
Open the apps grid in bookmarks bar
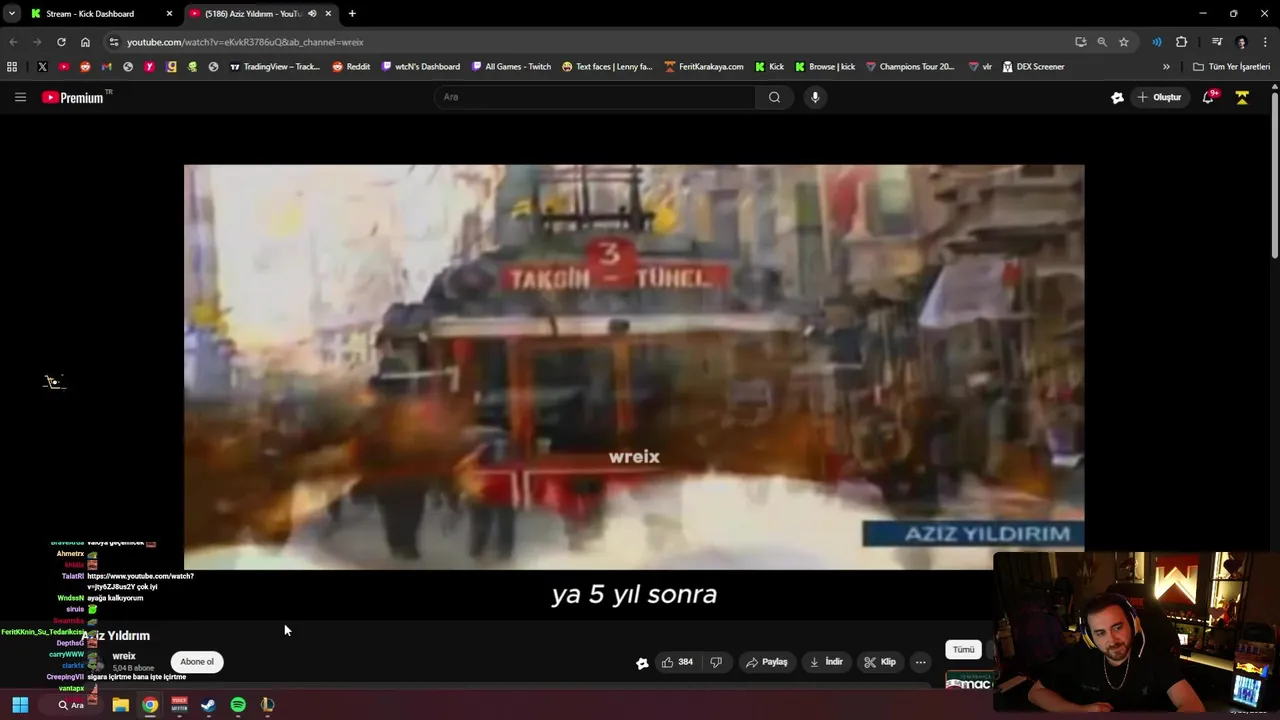[x=12, y=67]
